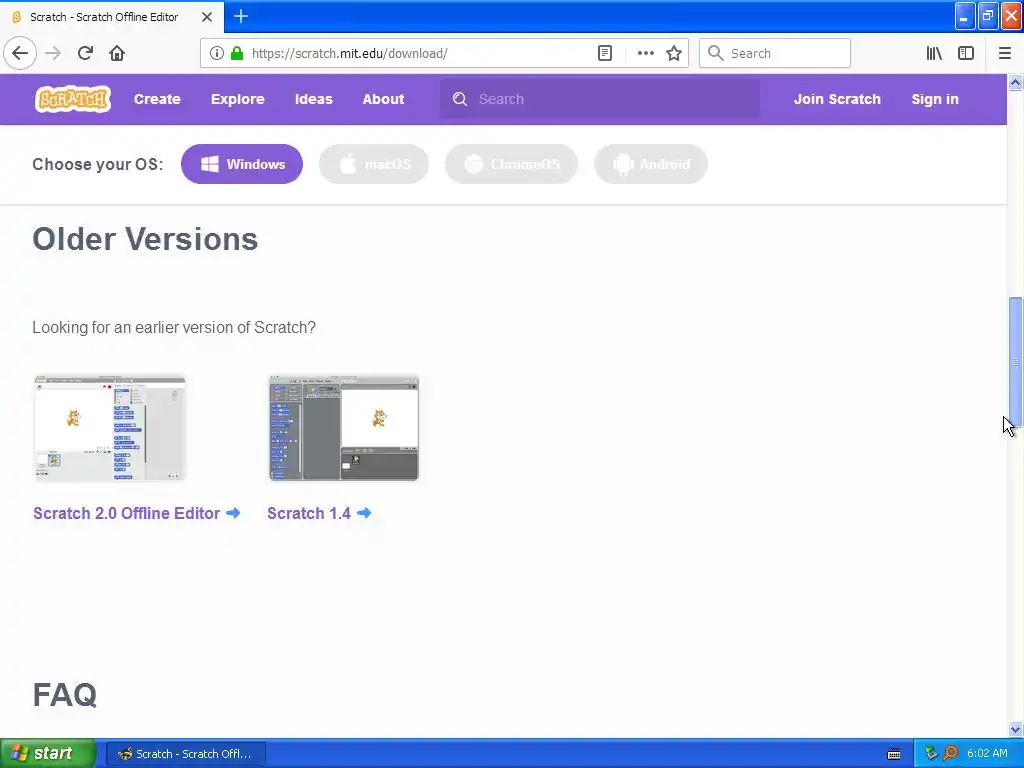Click the magnifier icon in system tray

pyautogui.click(x=950, y=753)
